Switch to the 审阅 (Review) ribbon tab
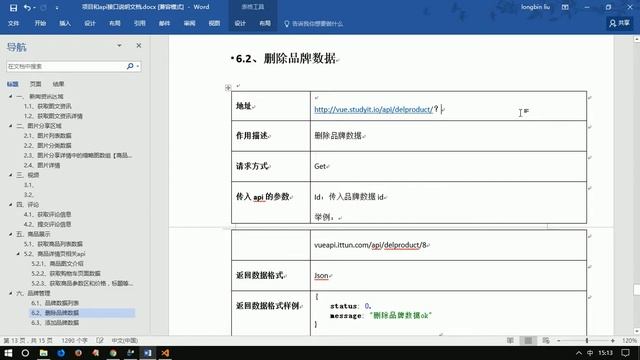640x360 pixels. point(189,23)
